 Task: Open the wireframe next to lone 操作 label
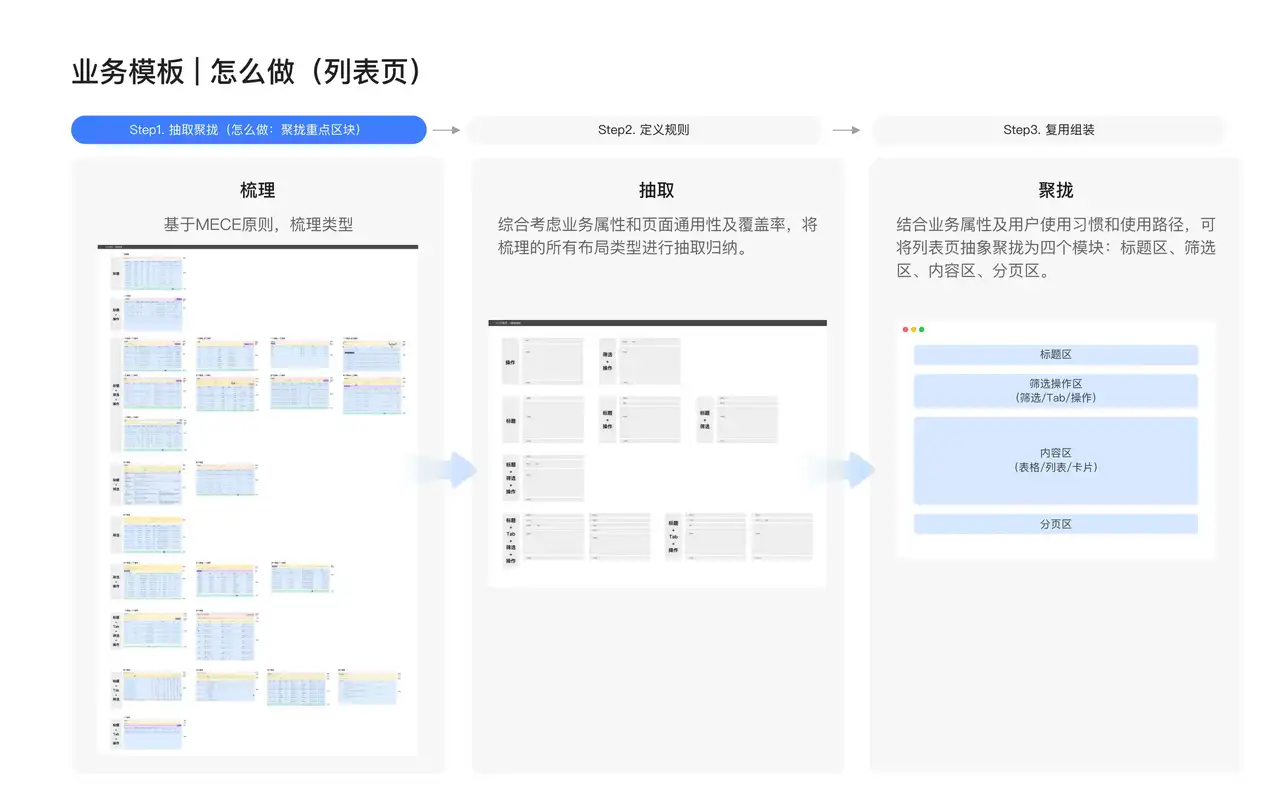(553, 361)
